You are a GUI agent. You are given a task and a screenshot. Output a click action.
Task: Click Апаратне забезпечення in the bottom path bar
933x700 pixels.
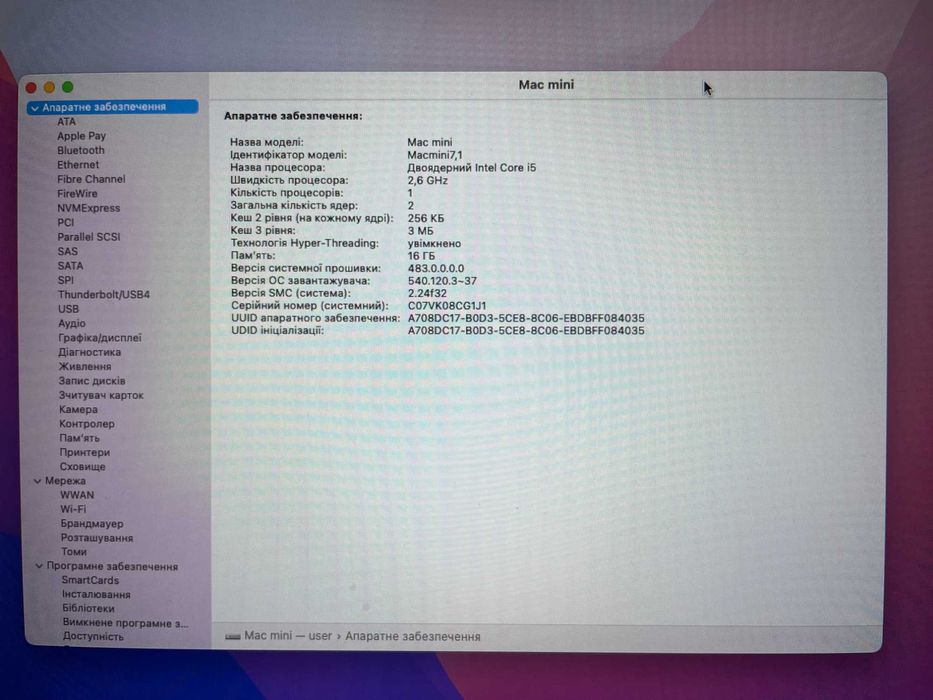coord(413,637)
